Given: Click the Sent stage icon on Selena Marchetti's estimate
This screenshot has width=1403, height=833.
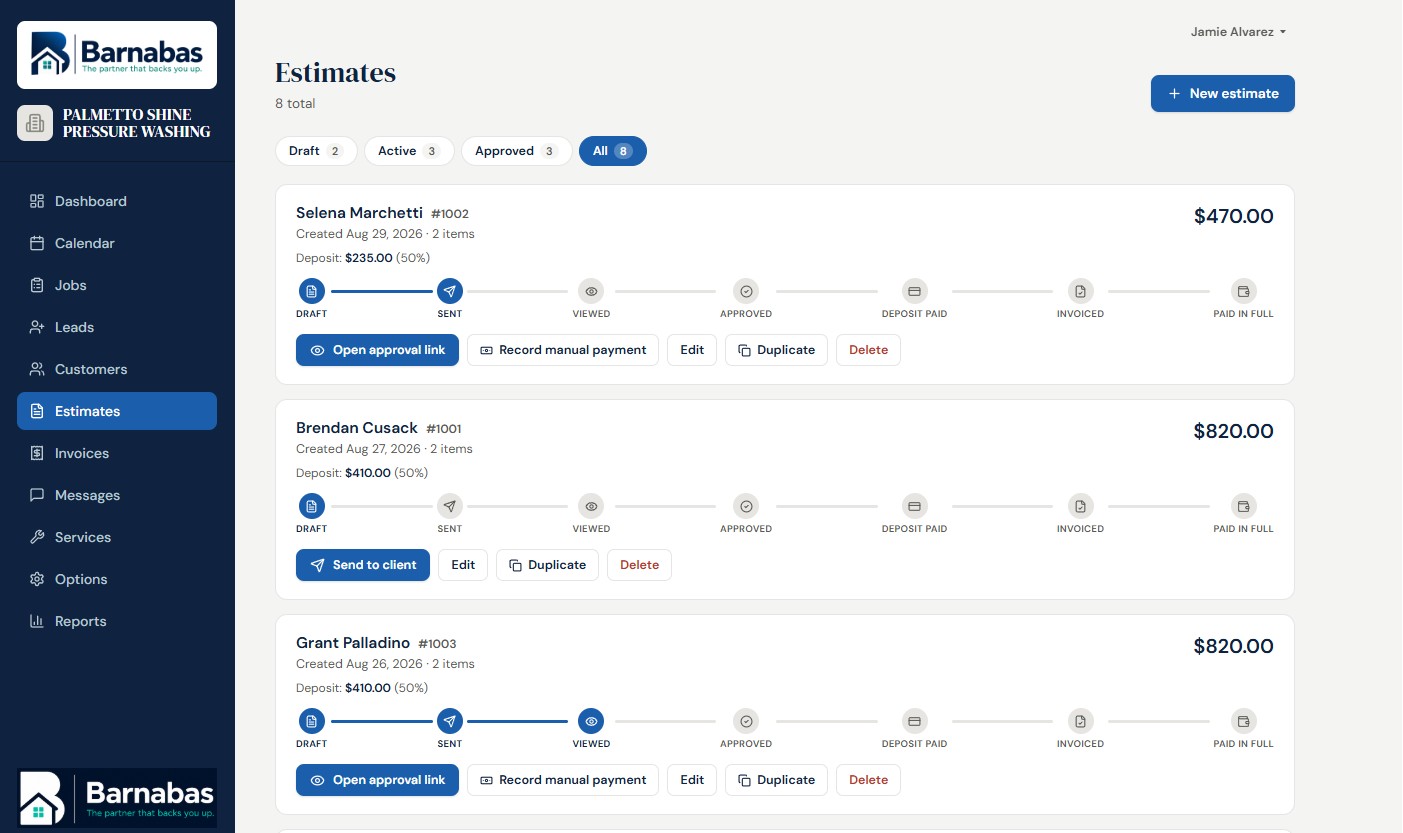Looking at the screenshot, I should (x=450, y=291).
